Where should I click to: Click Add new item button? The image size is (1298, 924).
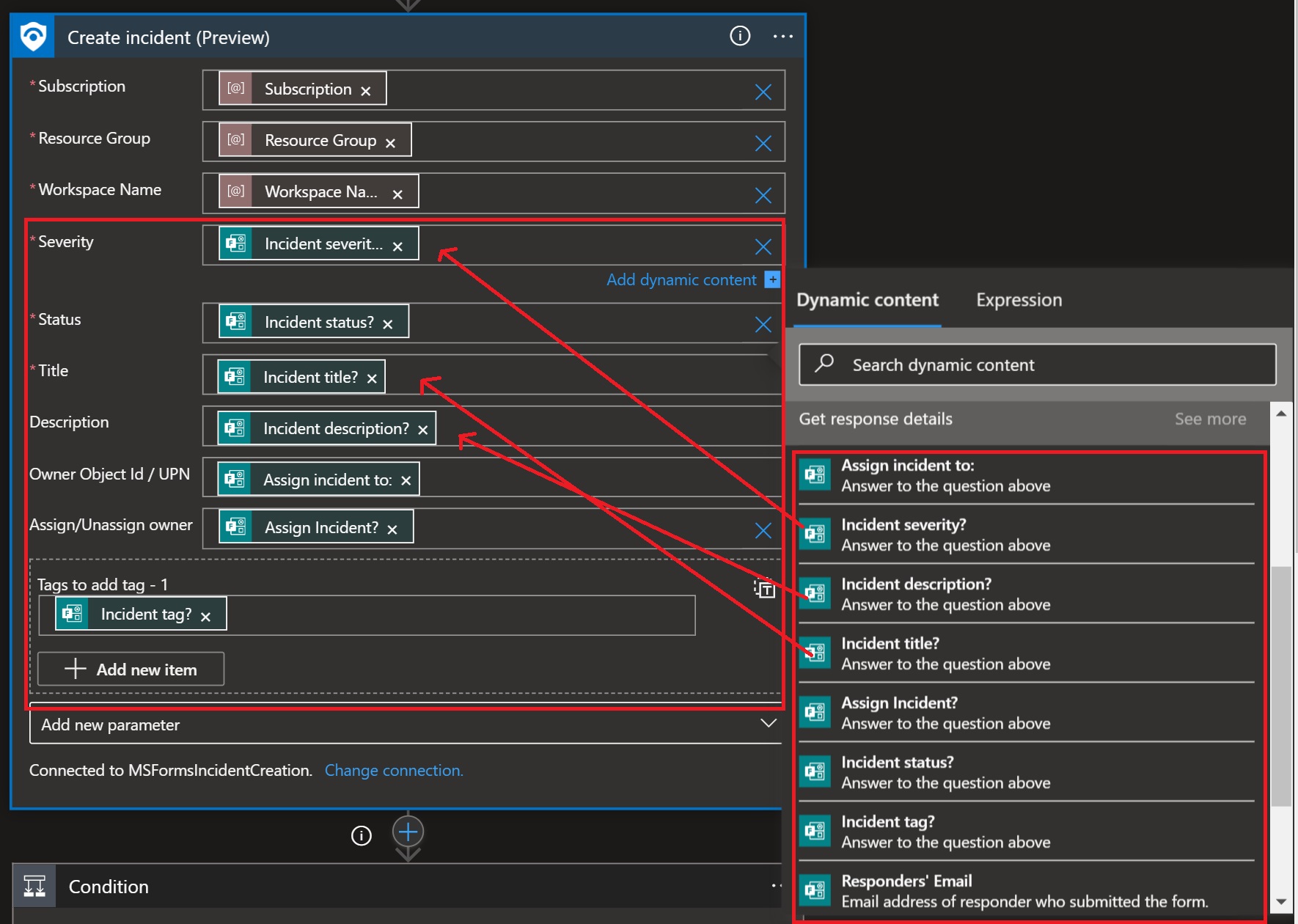click(131, 669)
